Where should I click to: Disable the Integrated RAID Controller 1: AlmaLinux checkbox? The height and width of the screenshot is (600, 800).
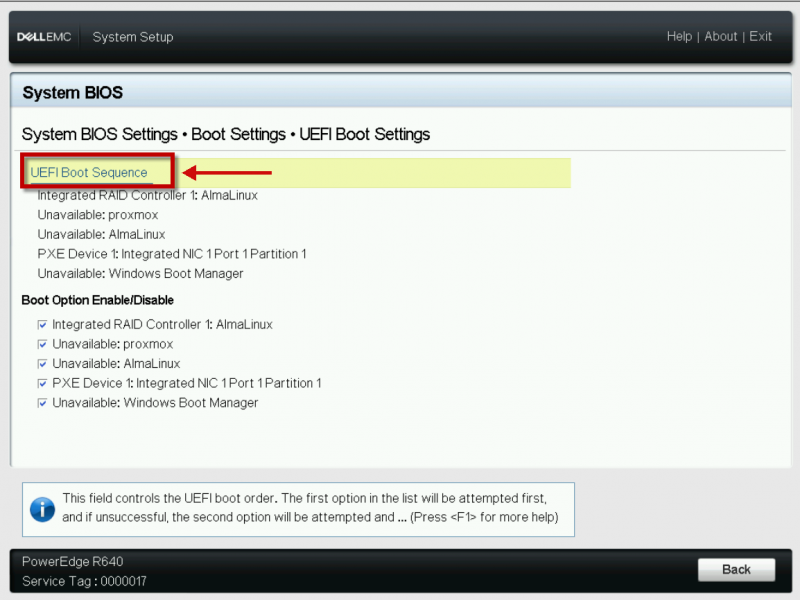[42, 324]
